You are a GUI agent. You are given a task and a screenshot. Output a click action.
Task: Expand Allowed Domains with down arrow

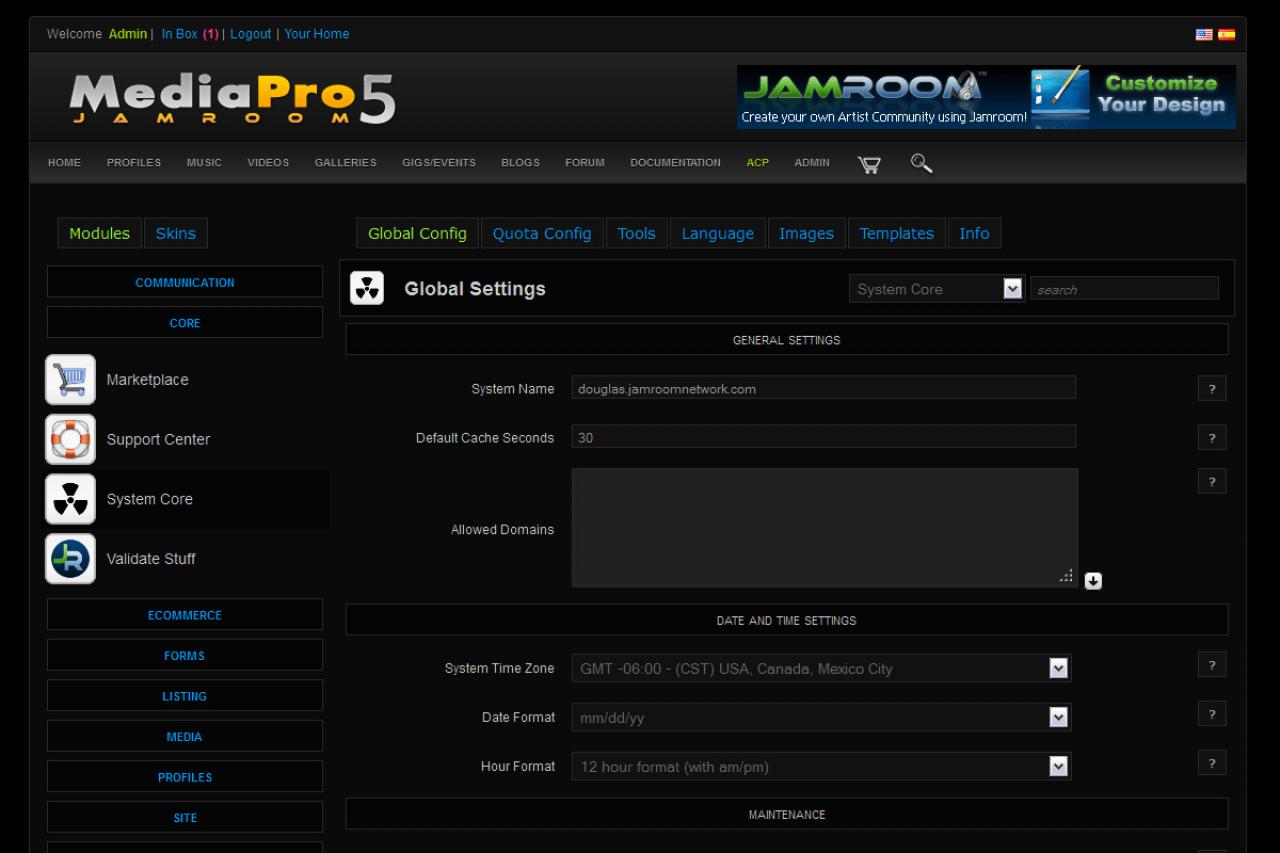[x=1093, y=581]
